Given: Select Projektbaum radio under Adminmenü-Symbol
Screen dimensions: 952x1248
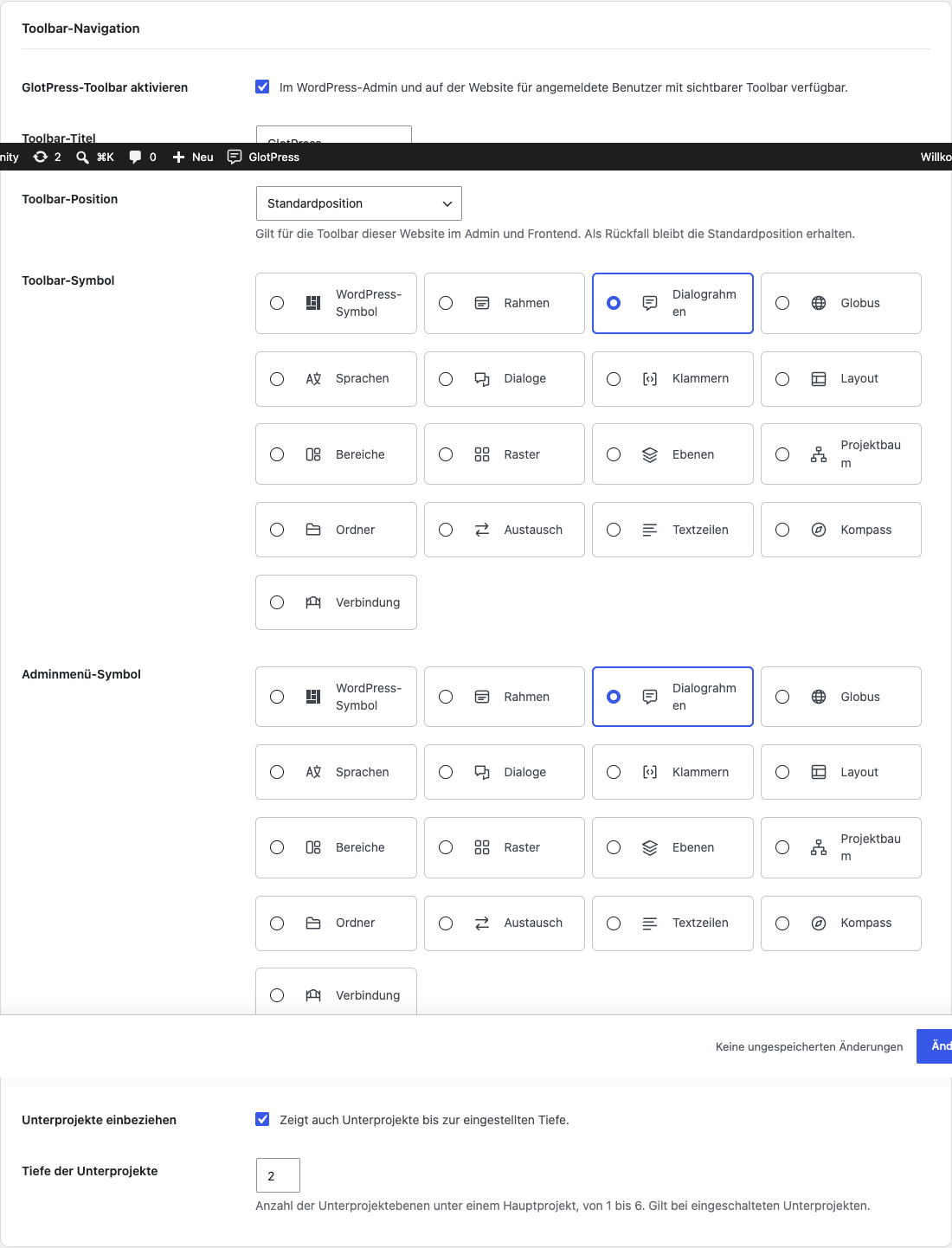Looking at the screenshot, I should click(782, 847).
